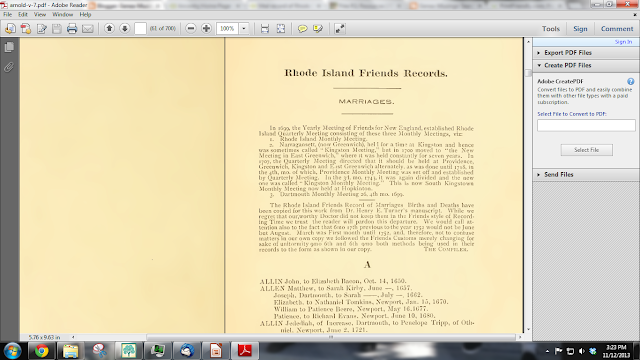The image size is (640, 360).
Task: Go to next page arrow
Action: tap(124, 28)
